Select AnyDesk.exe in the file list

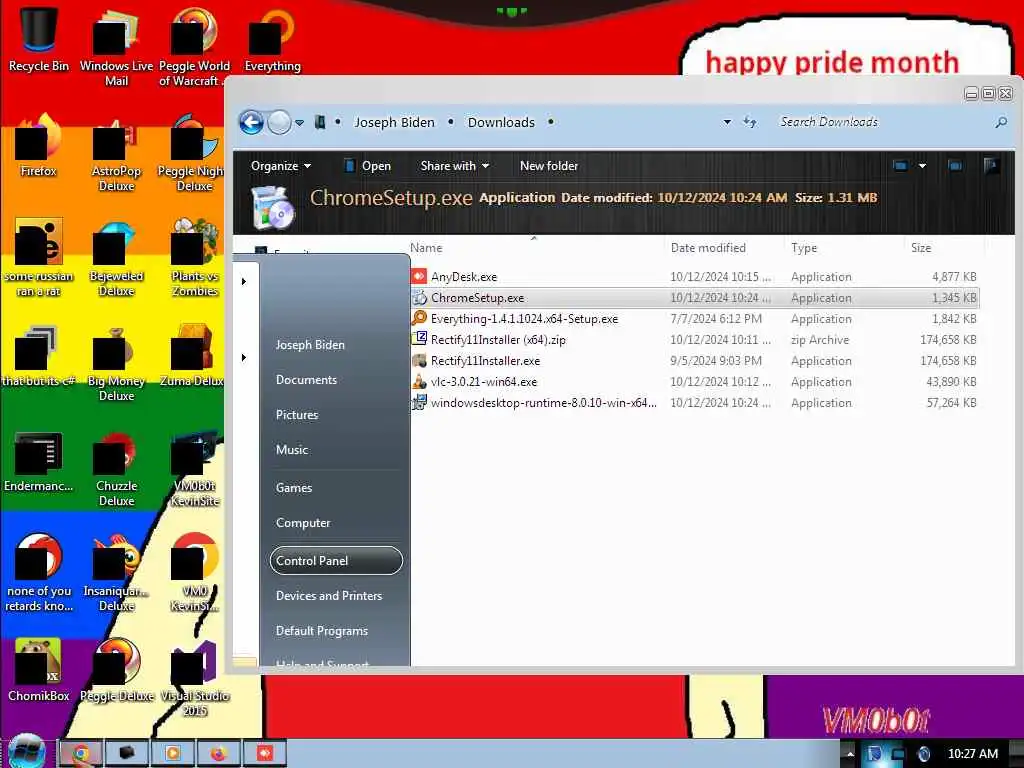coord(694,277)
